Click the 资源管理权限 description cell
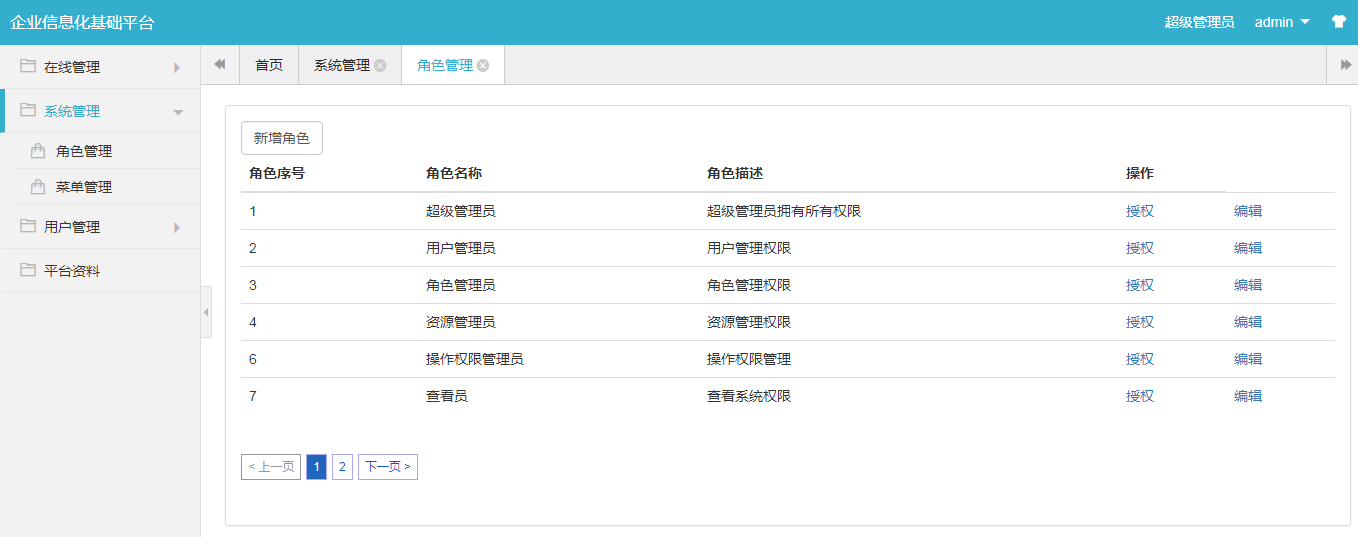The height and width of the screenshot is (537, 1358). (x=749, y=322)
